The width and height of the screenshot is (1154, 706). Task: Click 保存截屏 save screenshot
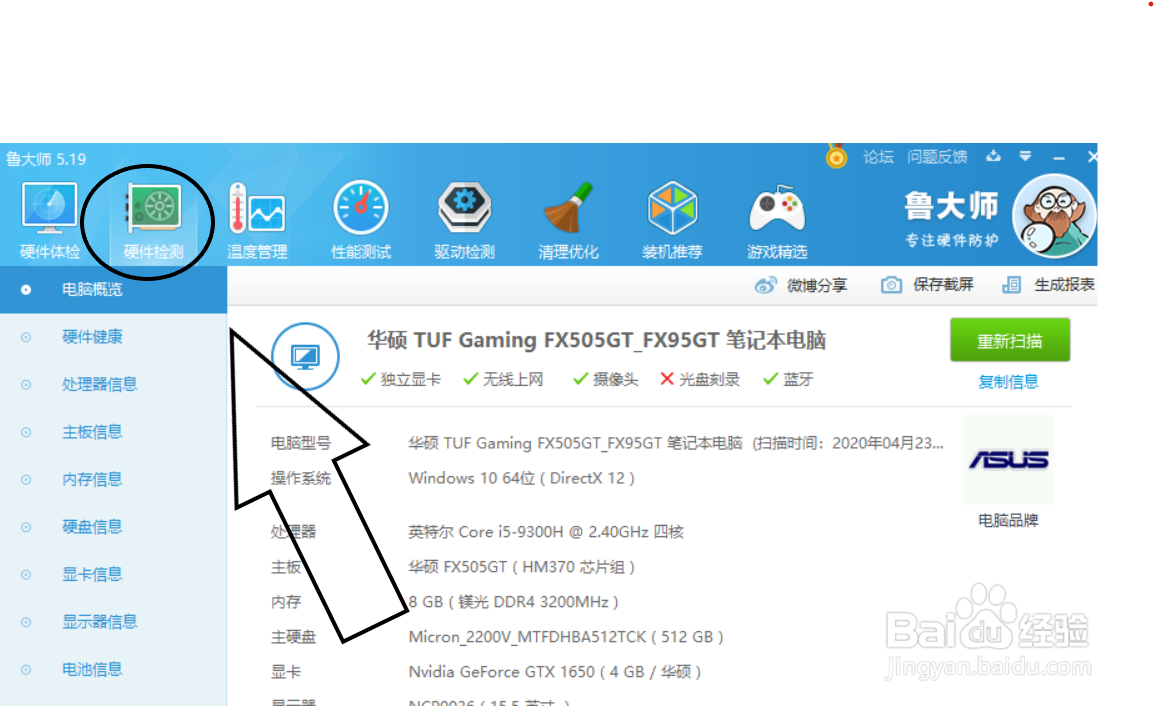(944, 285)
